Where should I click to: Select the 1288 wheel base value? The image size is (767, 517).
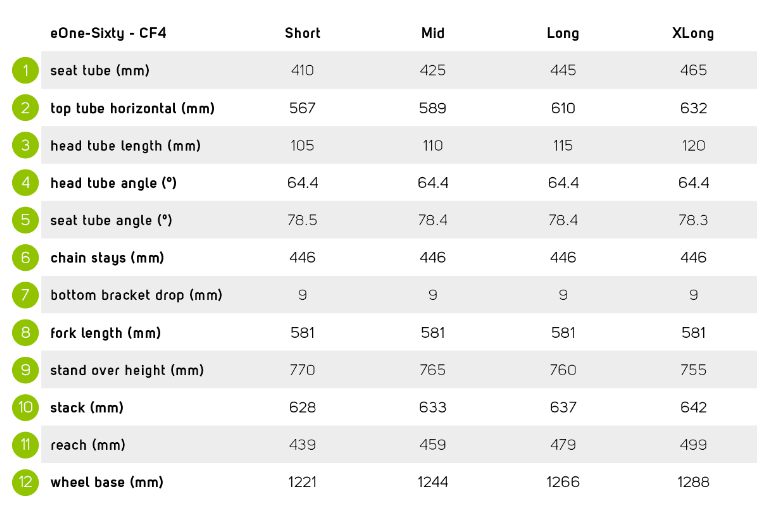(x=693, y=482)
